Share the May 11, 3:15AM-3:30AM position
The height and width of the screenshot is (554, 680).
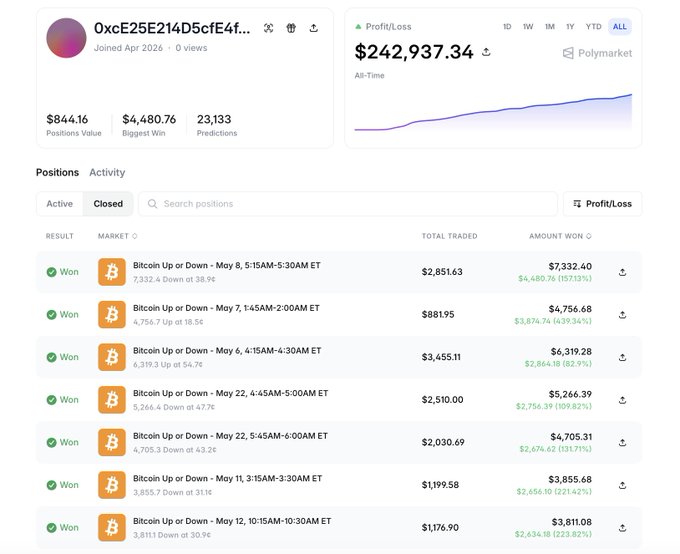(622, 485)
